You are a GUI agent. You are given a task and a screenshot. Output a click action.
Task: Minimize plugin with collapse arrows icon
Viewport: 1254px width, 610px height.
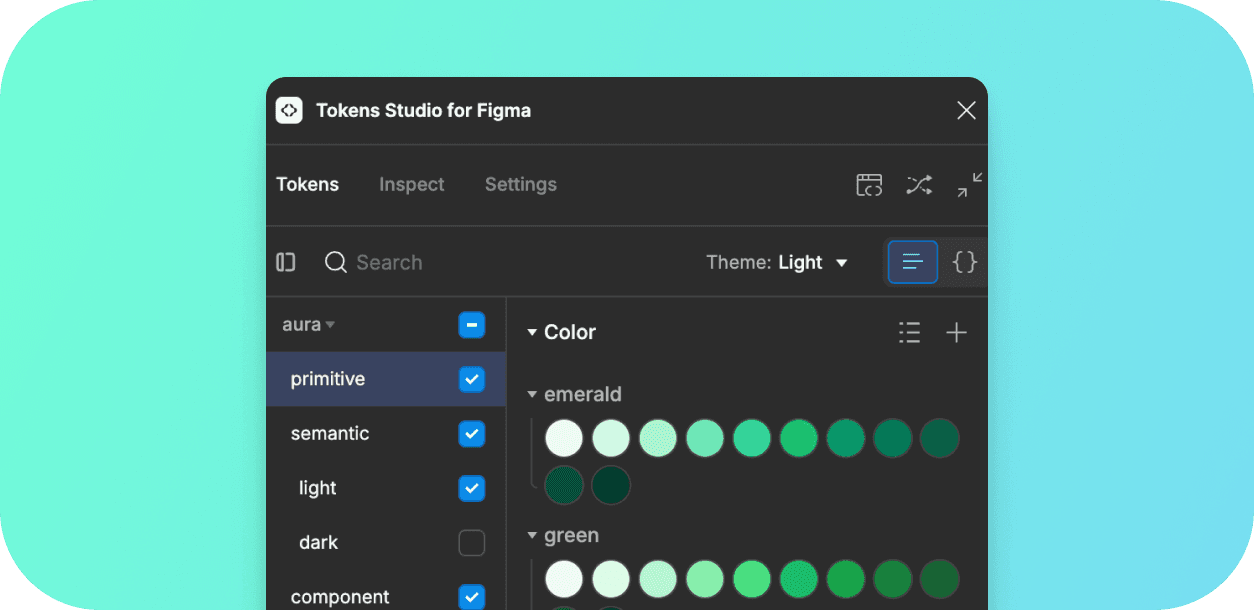point(968,185)
